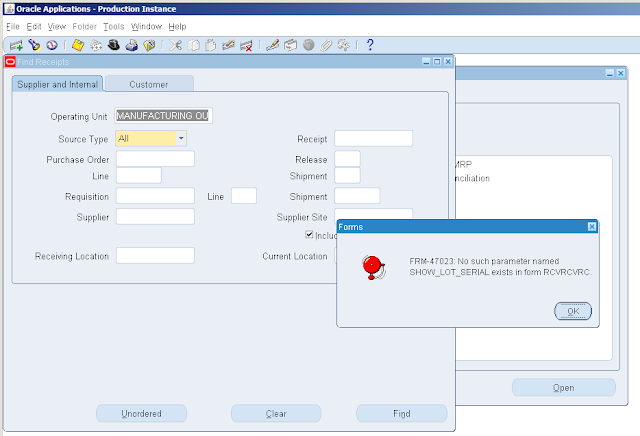Screen dimensions: 640x436
Task: Open the Show Navigator compass icon
Action: pos(52,45)
